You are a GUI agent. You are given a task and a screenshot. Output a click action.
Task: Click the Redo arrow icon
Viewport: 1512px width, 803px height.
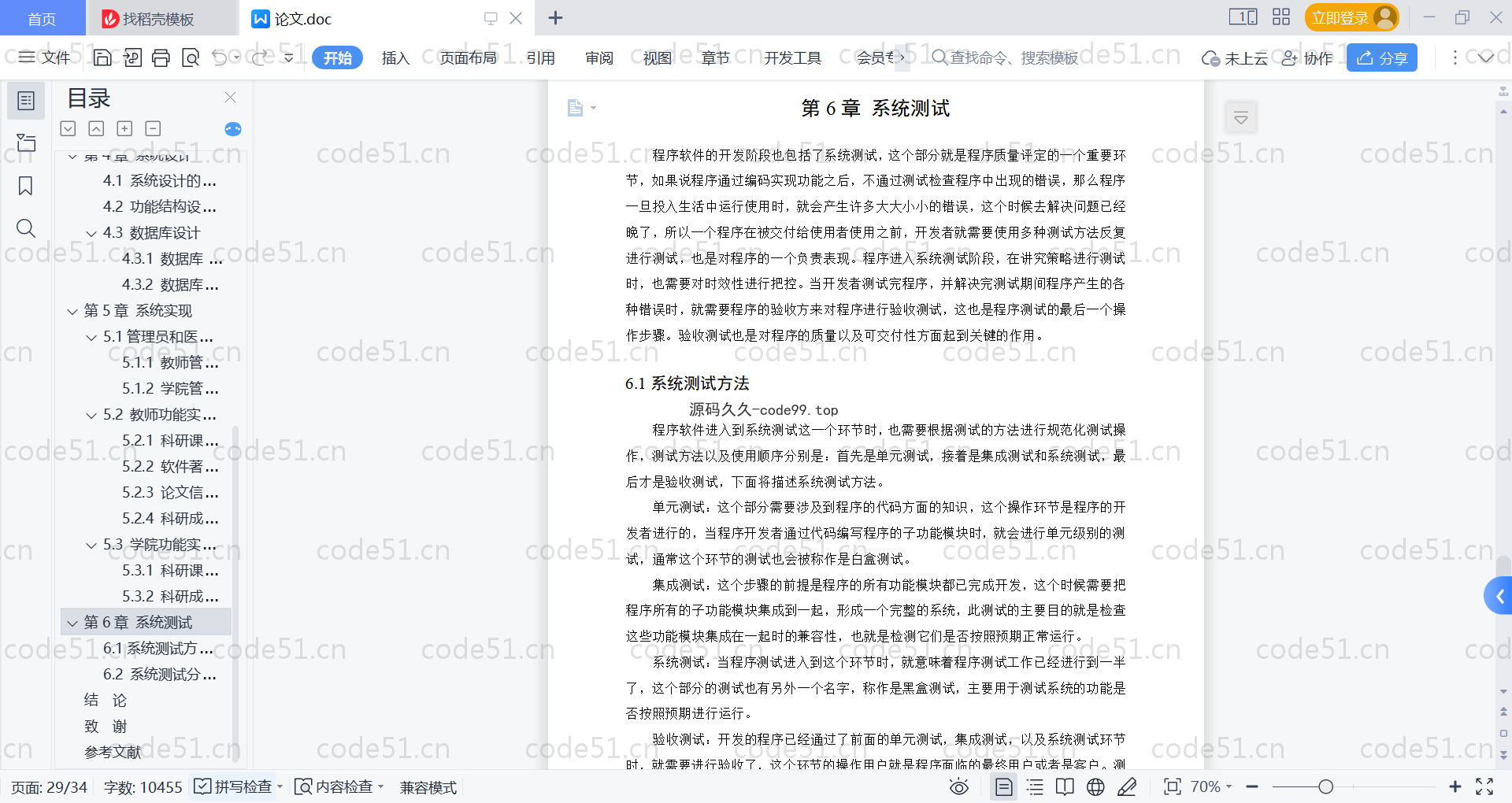click(x=259, y=57)
